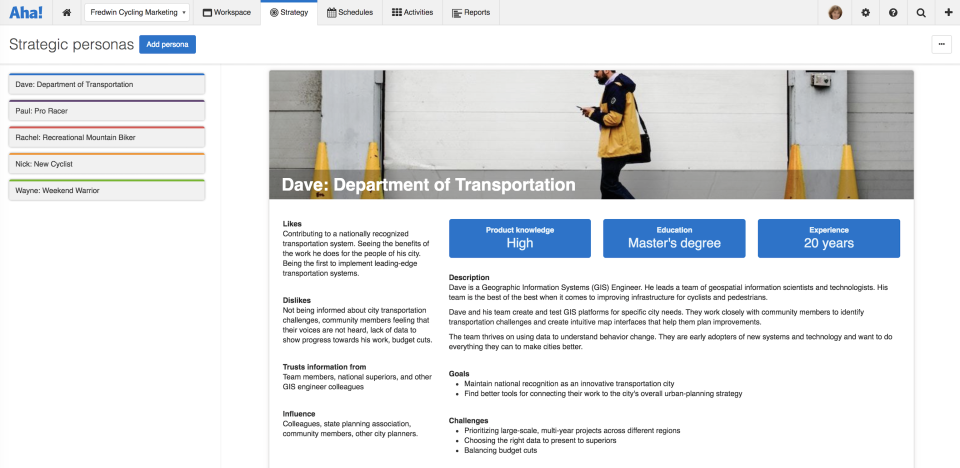This screenshot has height=468, width=960.
Task: Open the user avatar menu
Action: coord(835,12)
